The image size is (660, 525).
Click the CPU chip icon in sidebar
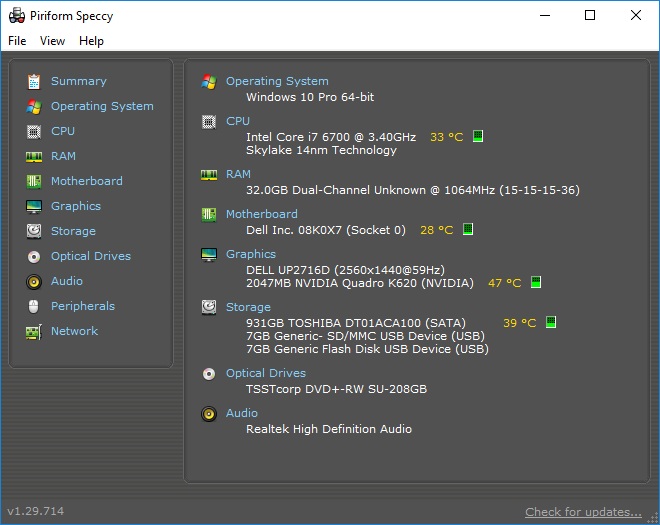[34, 132]
